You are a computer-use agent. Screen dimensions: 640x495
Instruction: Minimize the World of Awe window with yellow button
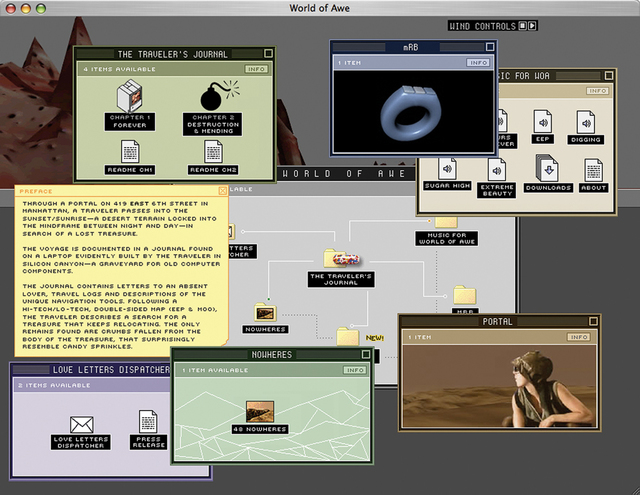pyautogui.click(x=25, y=8)
